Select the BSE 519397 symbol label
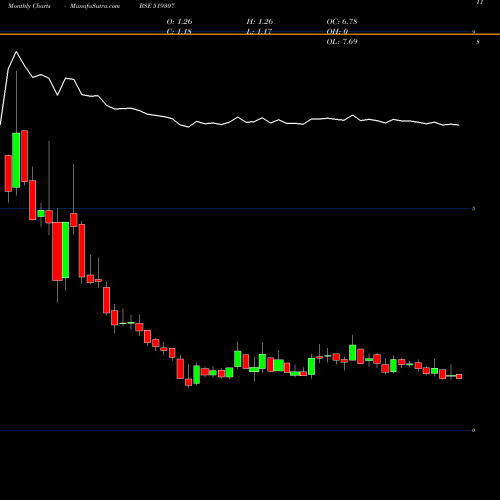Viewport: 500px width, 500px height. (157, 6)
